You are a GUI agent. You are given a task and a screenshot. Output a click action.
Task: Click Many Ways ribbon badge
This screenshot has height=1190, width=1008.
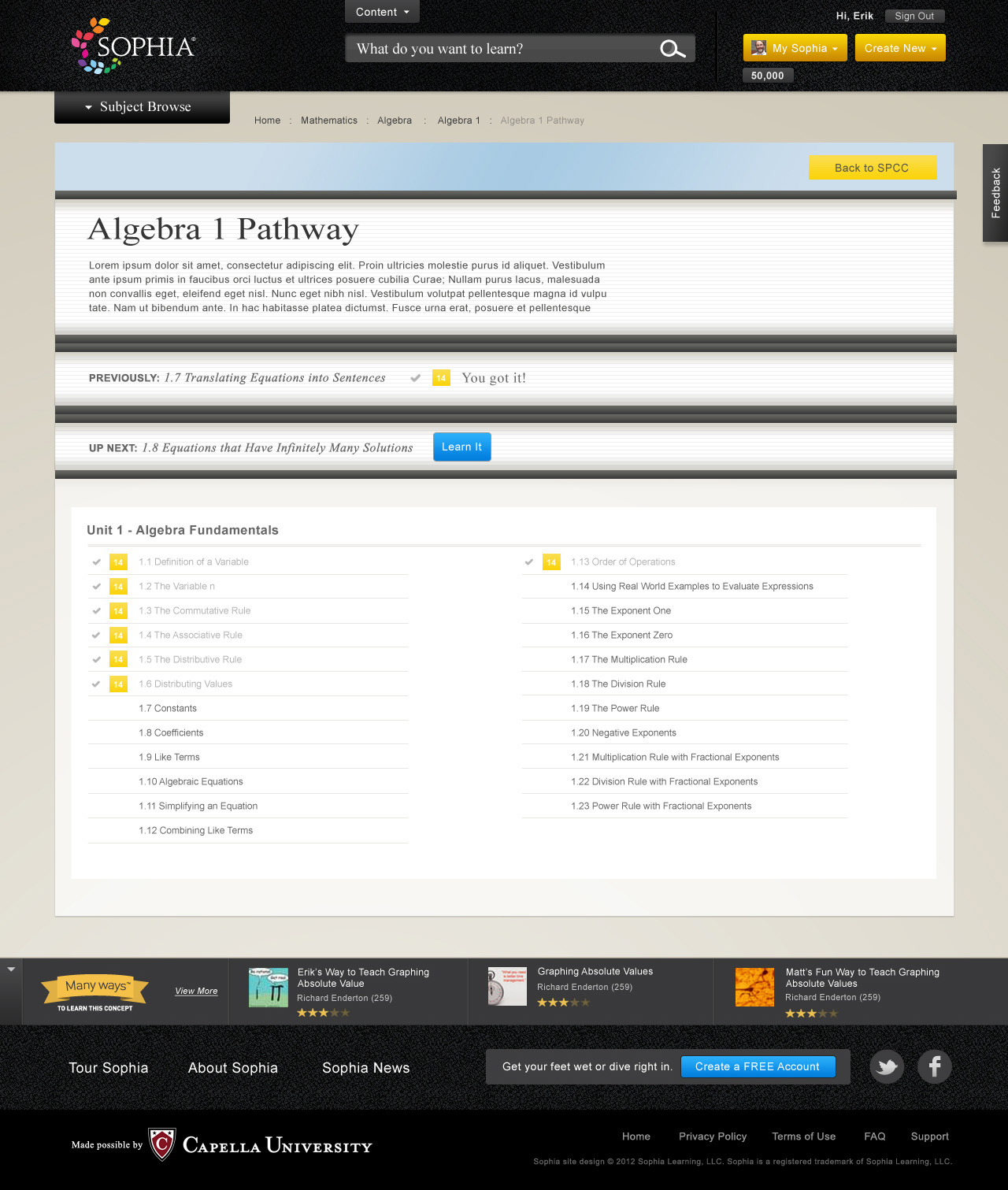94,992
